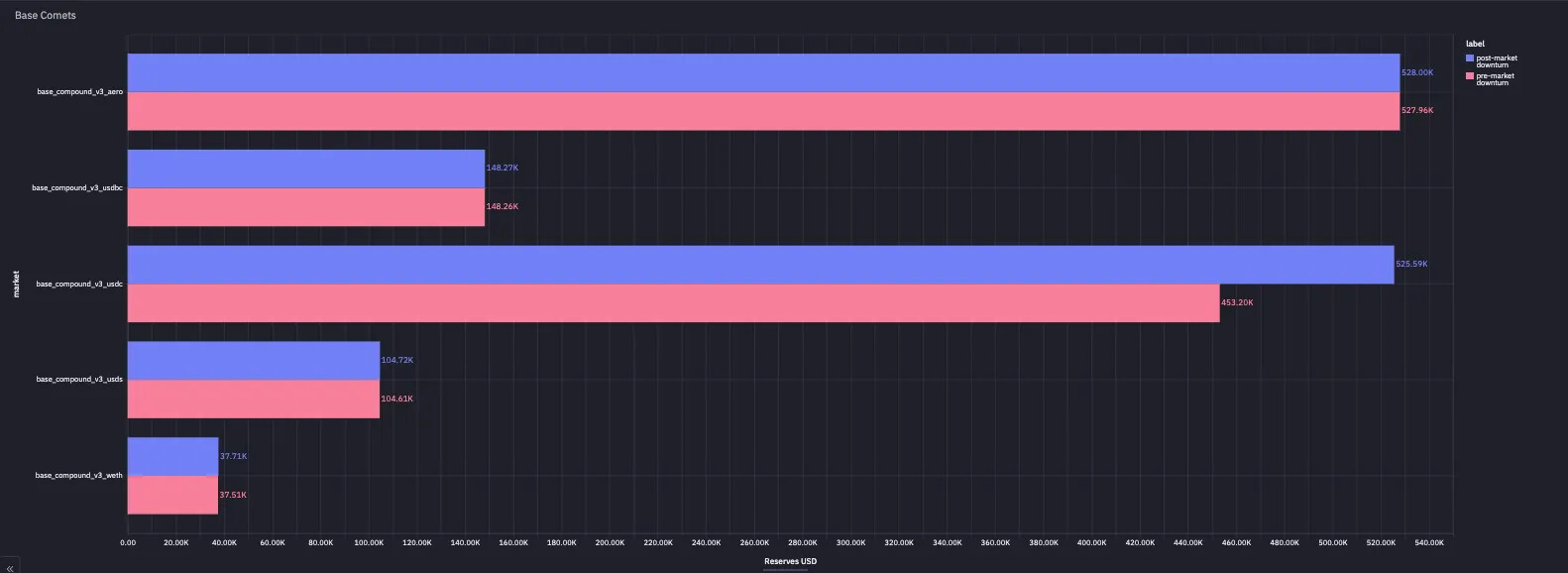The image size is (1568, 573).
Task: Click the Reserves USD axis title
Action: 790,562
